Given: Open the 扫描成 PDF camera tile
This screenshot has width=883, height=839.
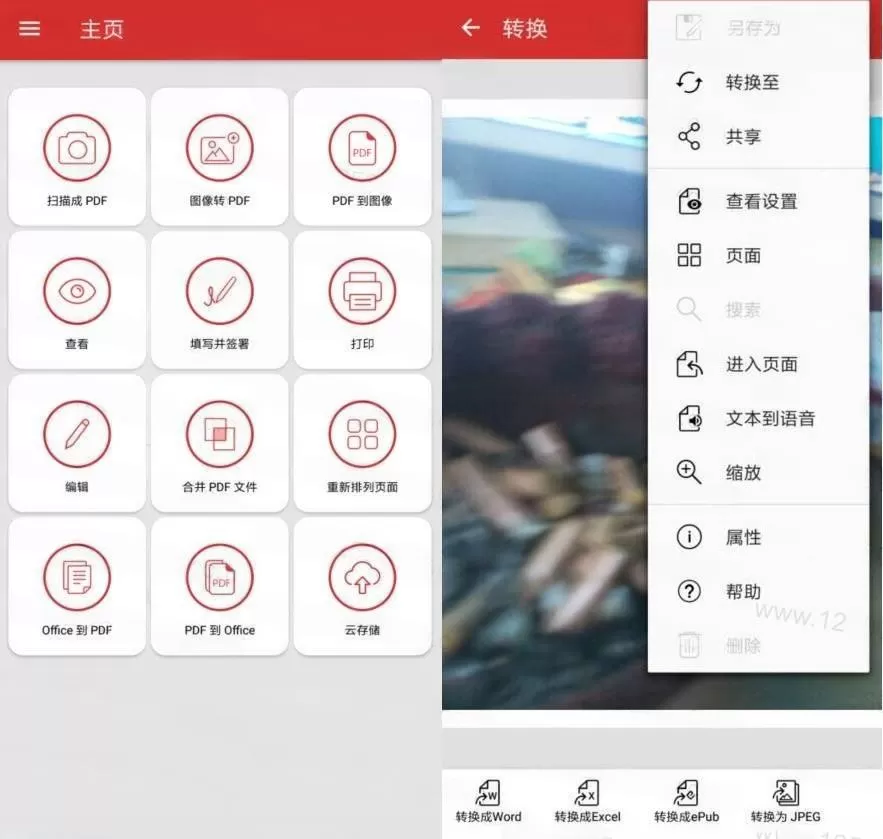Looking at the screenshot, I should [x=77, y=157].
